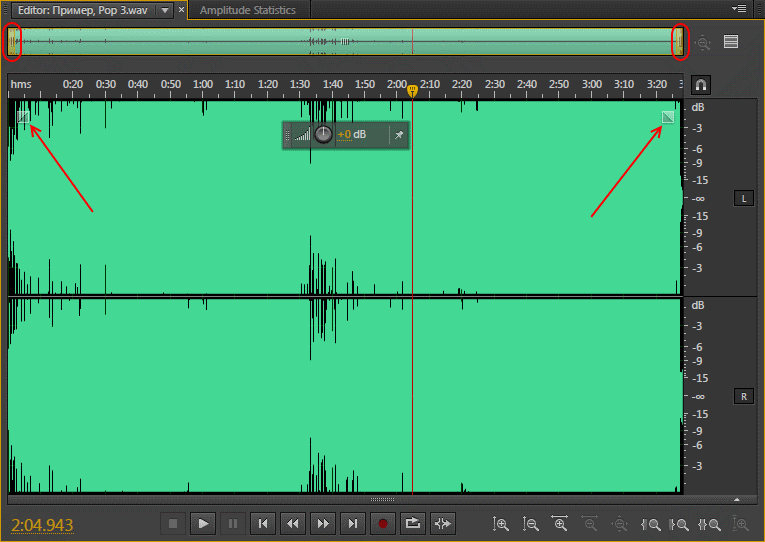Toggle Loop Playback button

[413, 523]
